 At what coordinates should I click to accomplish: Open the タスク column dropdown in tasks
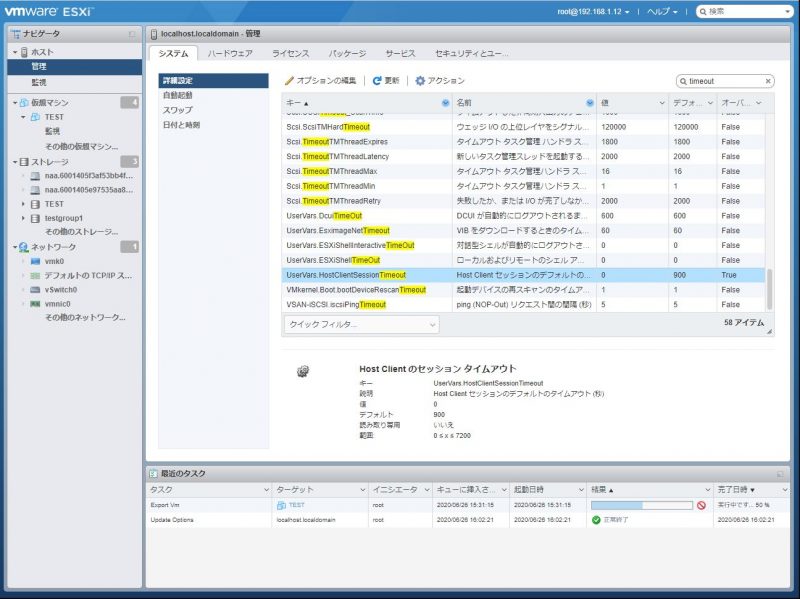[x=266, y=490]
